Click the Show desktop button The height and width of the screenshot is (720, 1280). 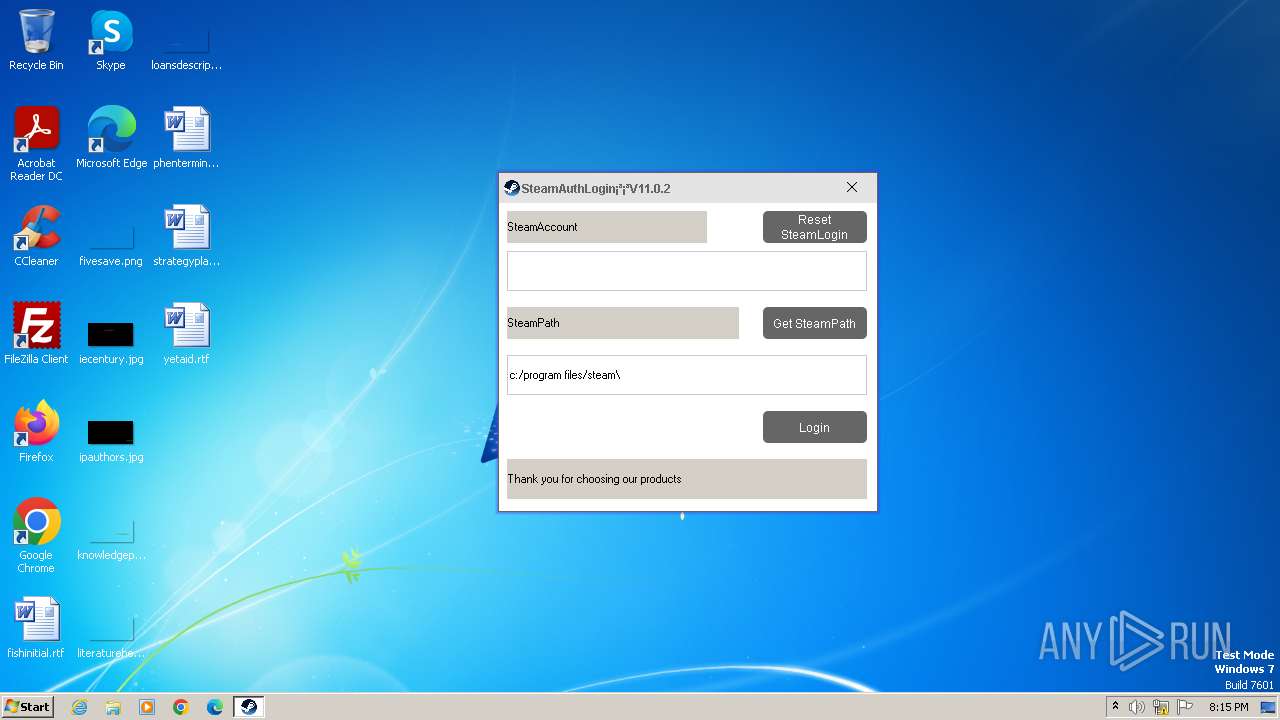click(1270, 707)
